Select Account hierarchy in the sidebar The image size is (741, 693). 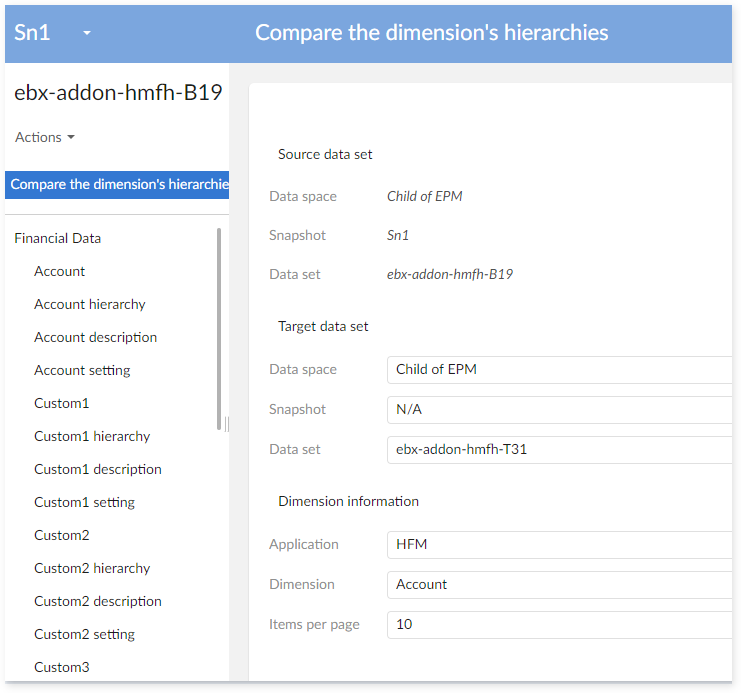[x=89, y=304]
